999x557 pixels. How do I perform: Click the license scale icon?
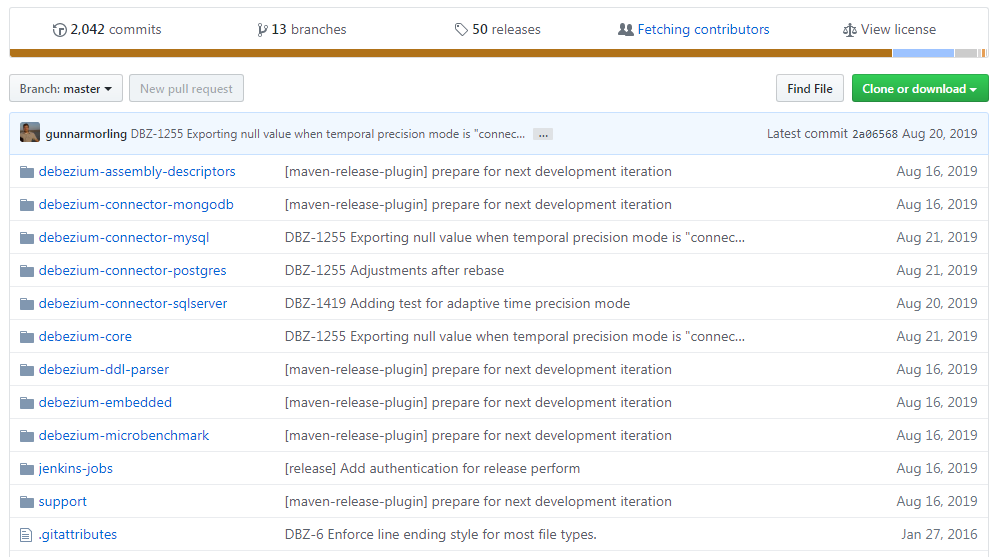click(x=850, y=30)
